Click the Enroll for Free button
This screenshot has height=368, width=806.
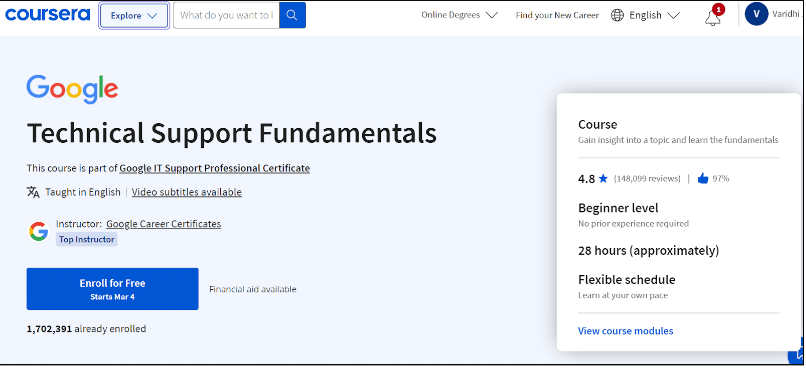click(x=113, y=289)
